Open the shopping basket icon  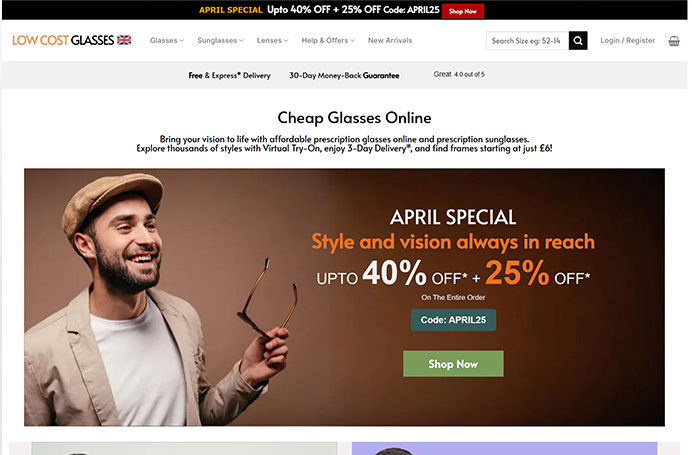674,41
